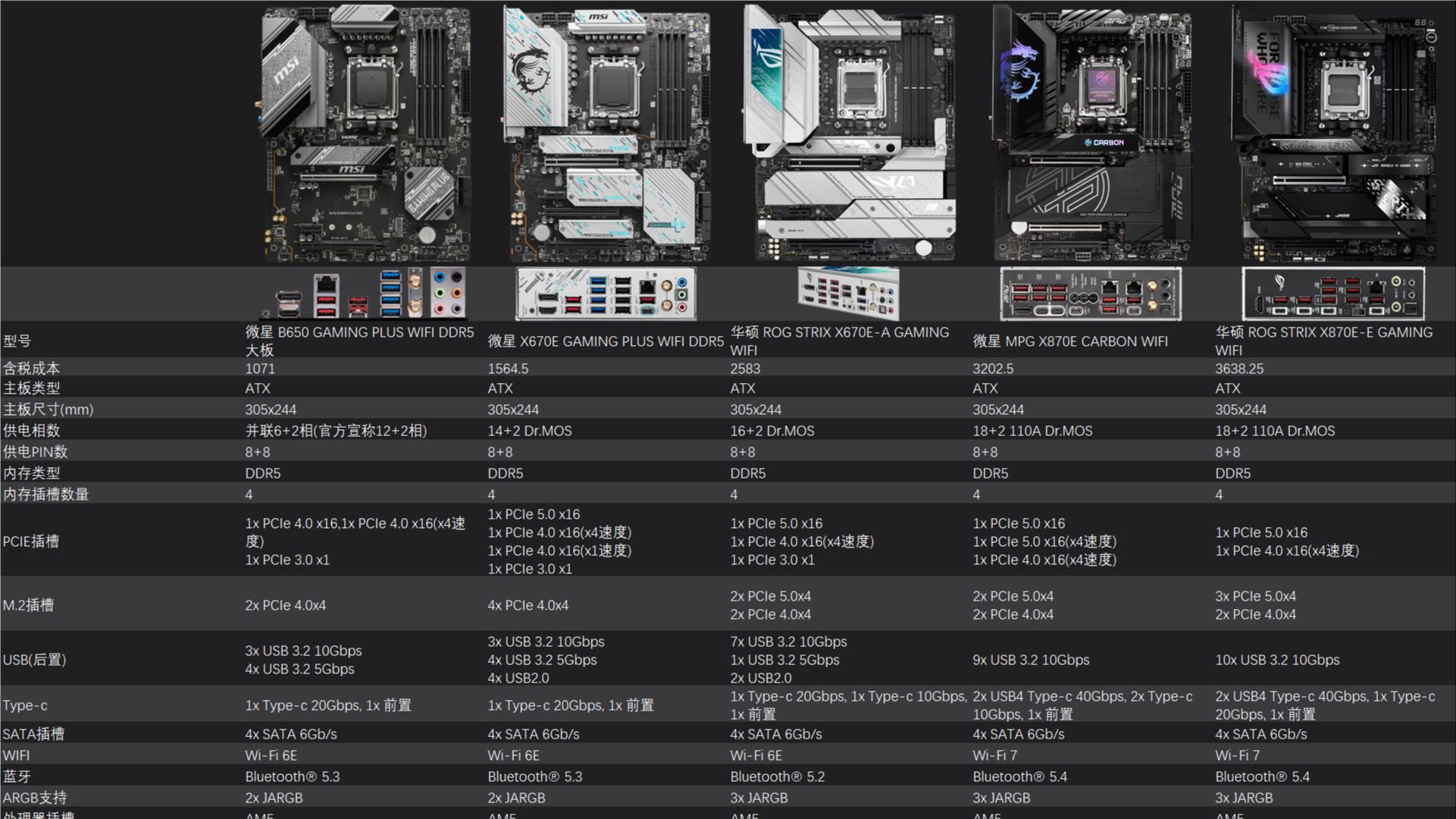The width and height of the screenshot is (1456, 819).
Task: Select the 含税成本 row header
Action: [x=31, y=369]
